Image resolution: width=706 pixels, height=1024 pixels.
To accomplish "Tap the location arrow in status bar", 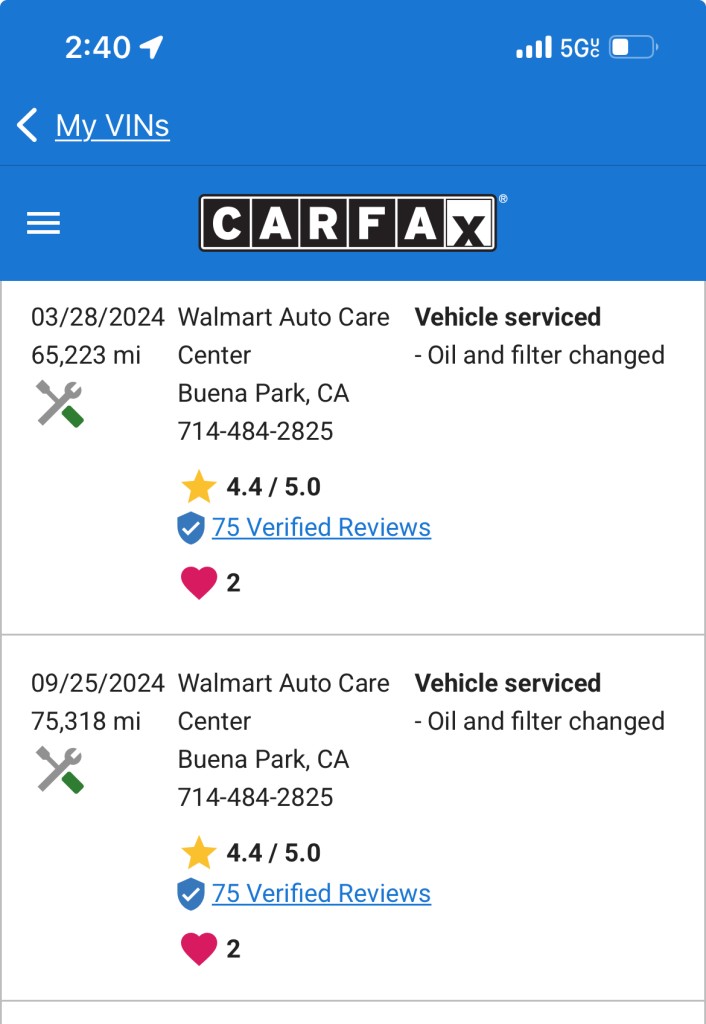I will tap(152, 47).
